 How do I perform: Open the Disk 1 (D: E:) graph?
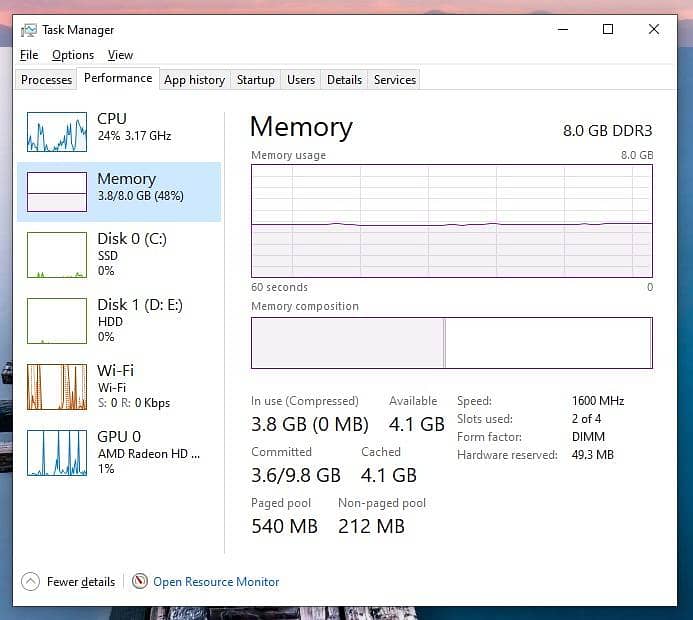click(x=57, y=321)
